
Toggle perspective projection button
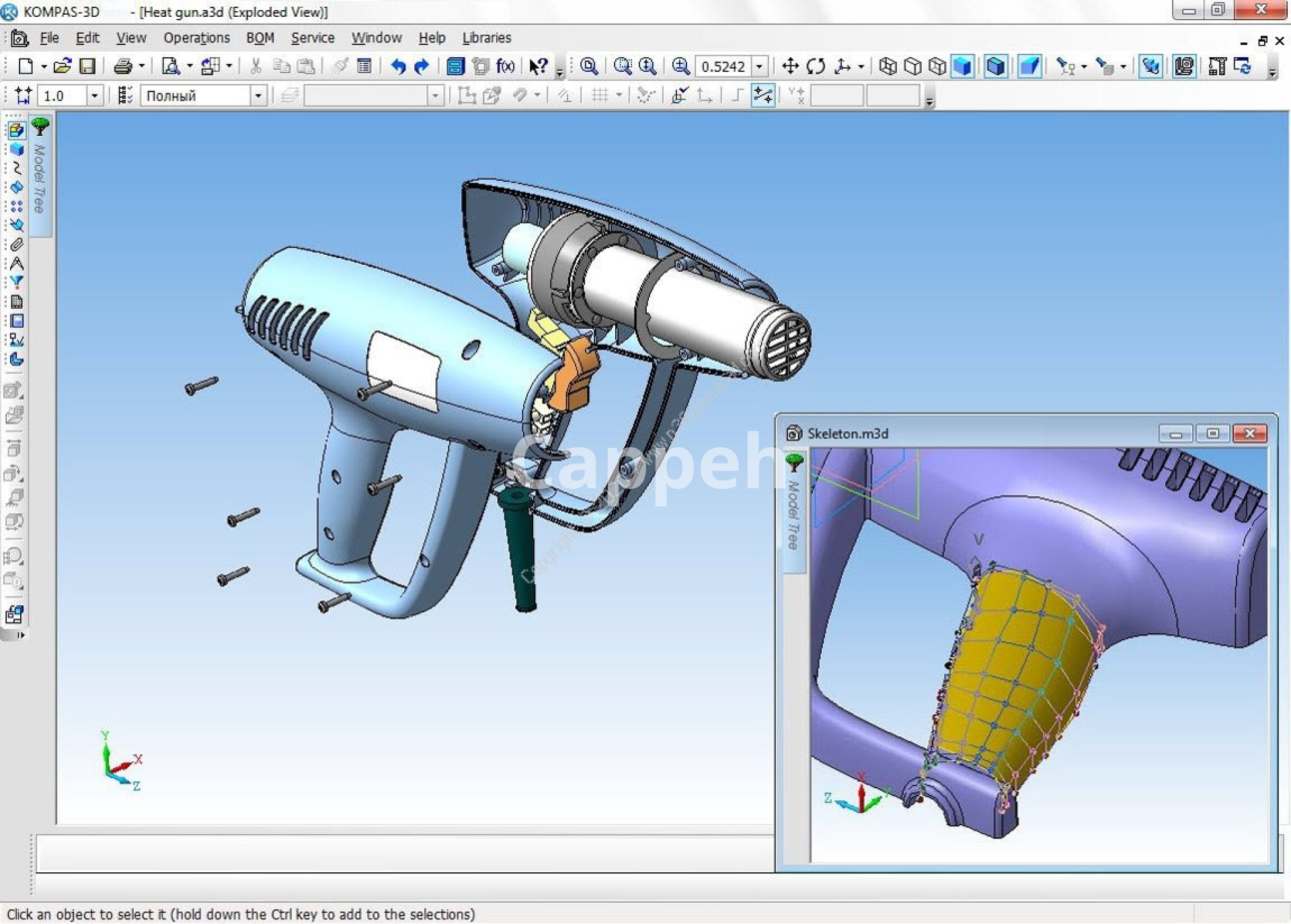pos(1029,66)
